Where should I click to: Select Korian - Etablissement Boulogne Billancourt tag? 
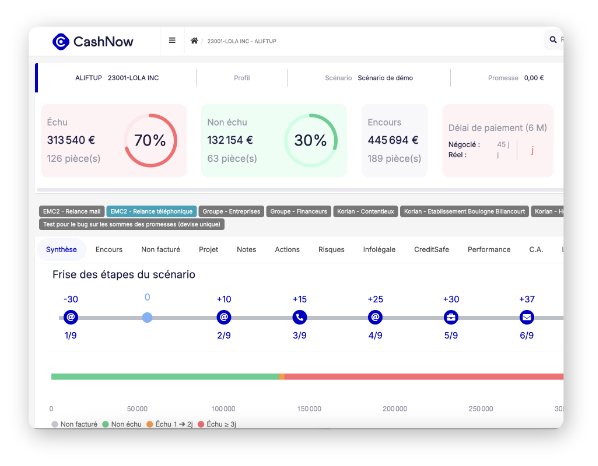click(465, 211)
